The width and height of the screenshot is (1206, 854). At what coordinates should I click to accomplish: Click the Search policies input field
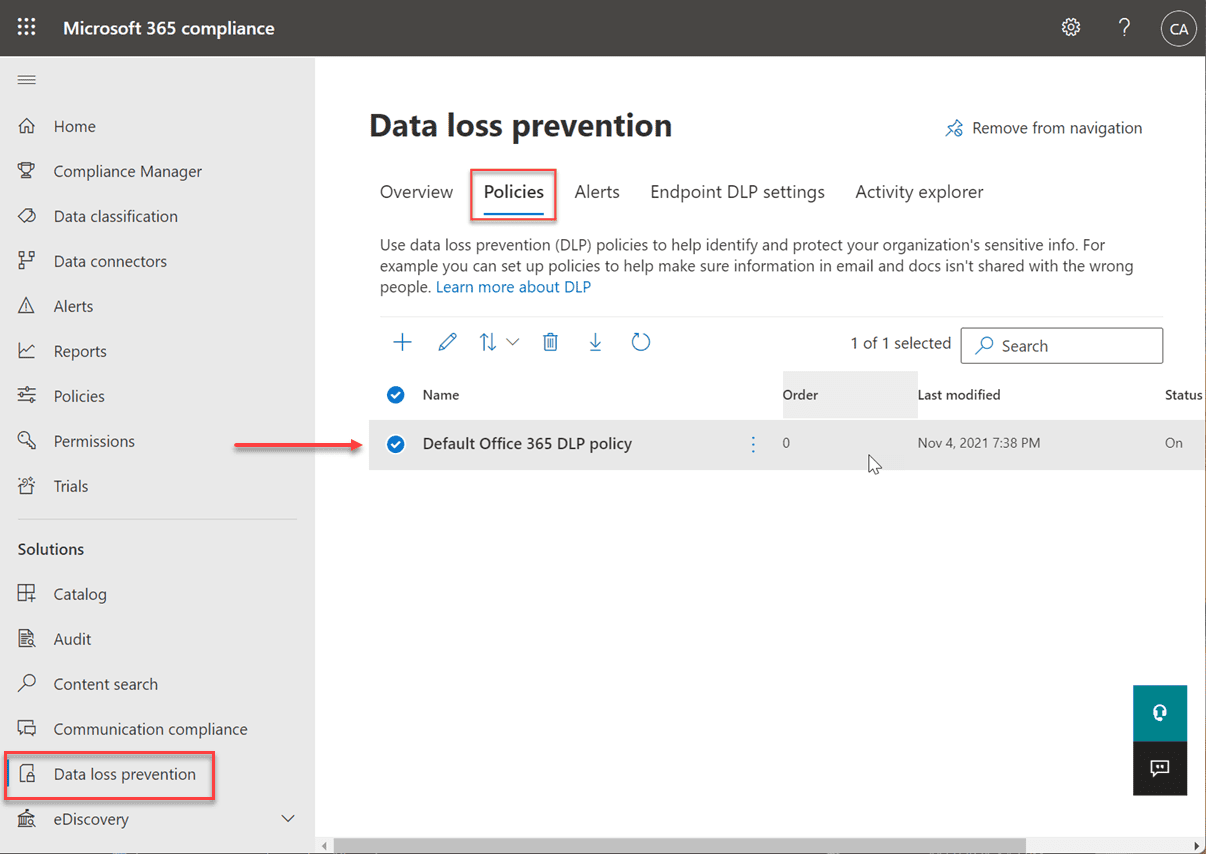coord(1062,346)
